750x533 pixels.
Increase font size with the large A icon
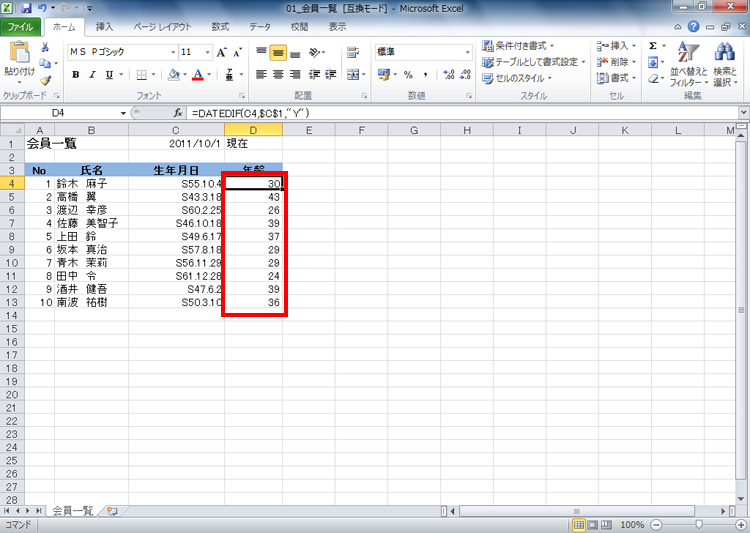click(221, 52)
